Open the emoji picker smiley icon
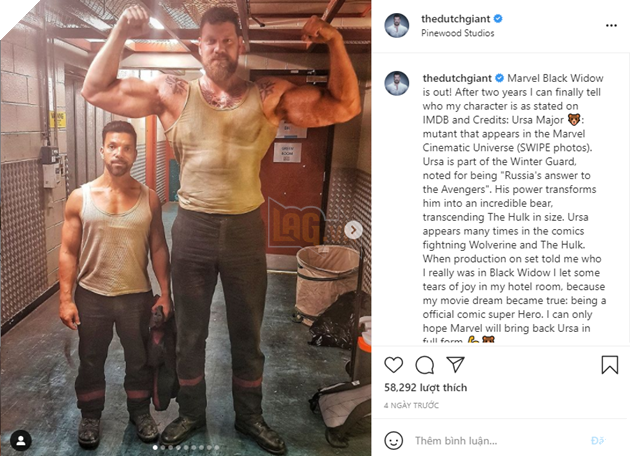Viewport: 630px width, 456px height. click(x=393, y=441)
